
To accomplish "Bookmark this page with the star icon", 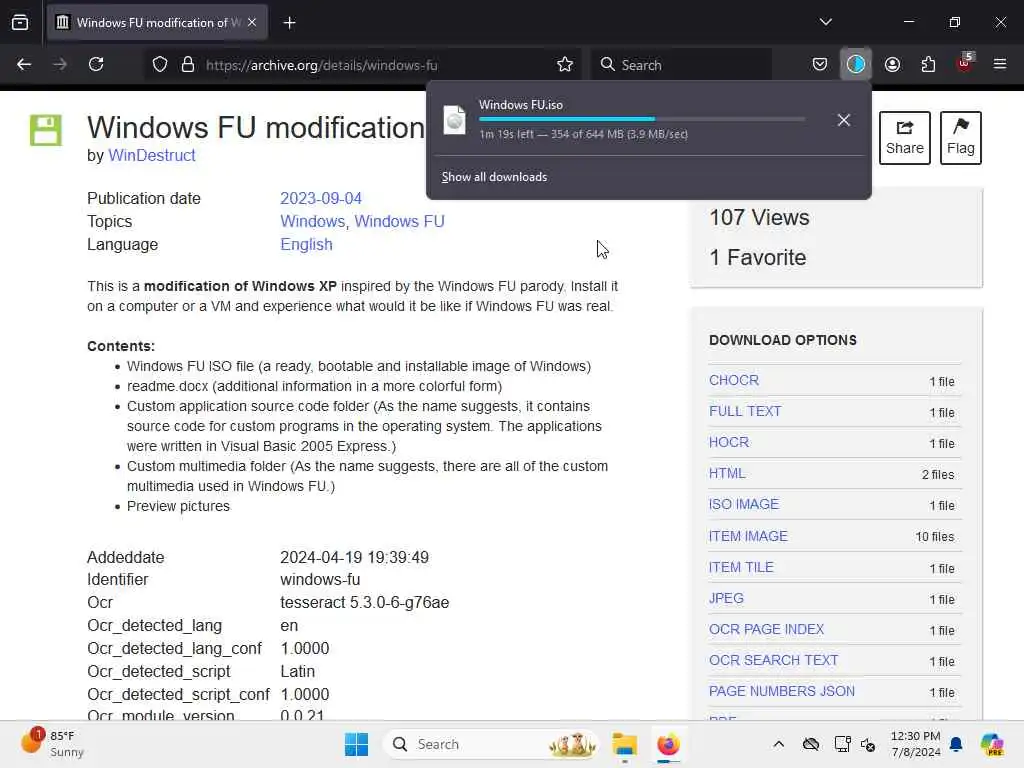I will click(x=565, y=65).
